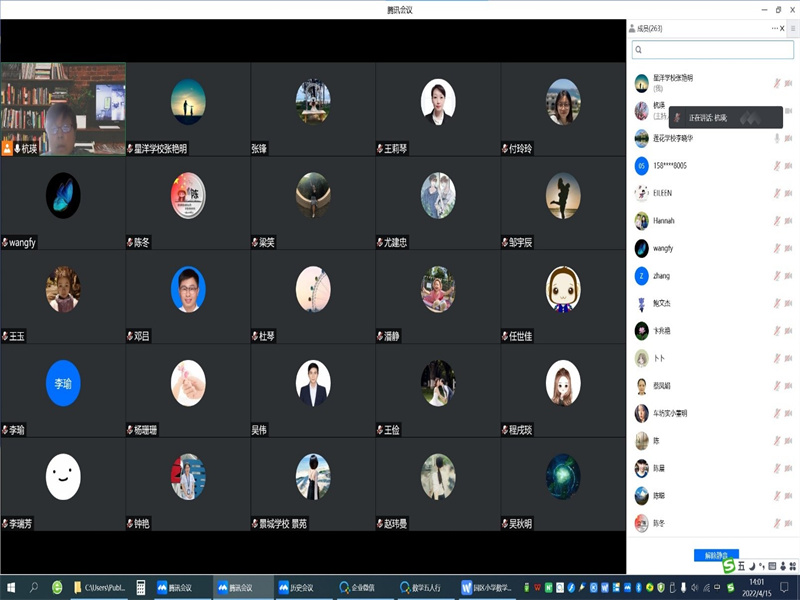Select the 邓昌 participant tile
The width and height of the screenshot is (800, 600).
(x=188, y=297)
